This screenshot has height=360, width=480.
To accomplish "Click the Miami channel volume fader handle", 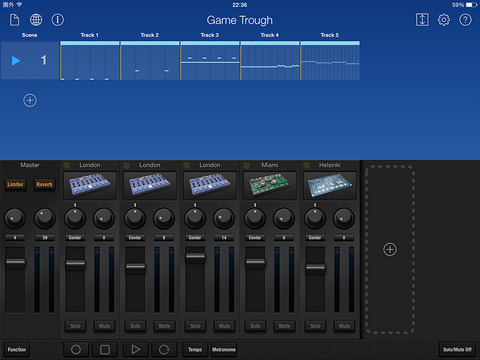I will 255,262.
